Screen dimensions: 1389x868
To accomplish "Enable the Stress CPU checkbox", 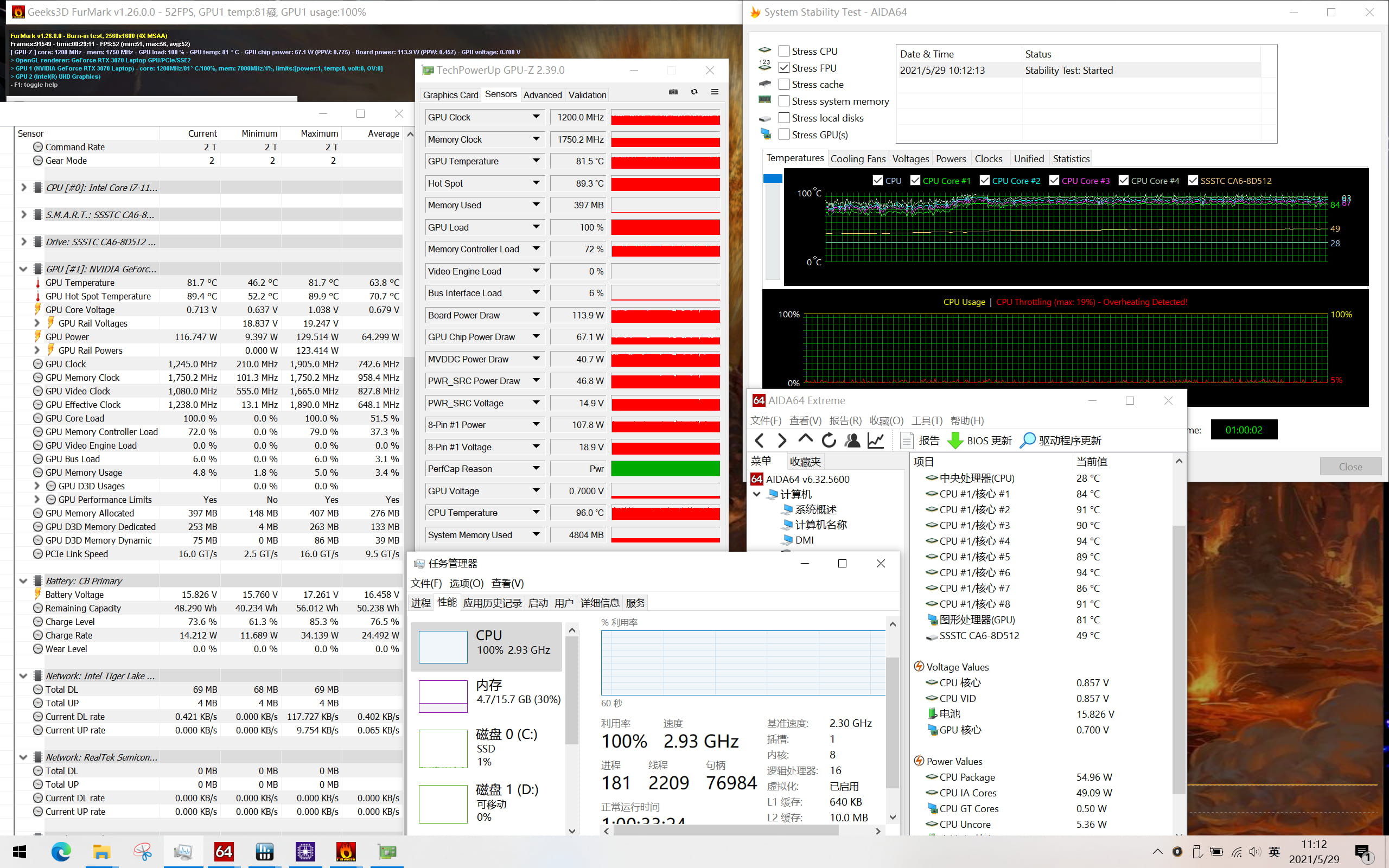I will 784,51.
